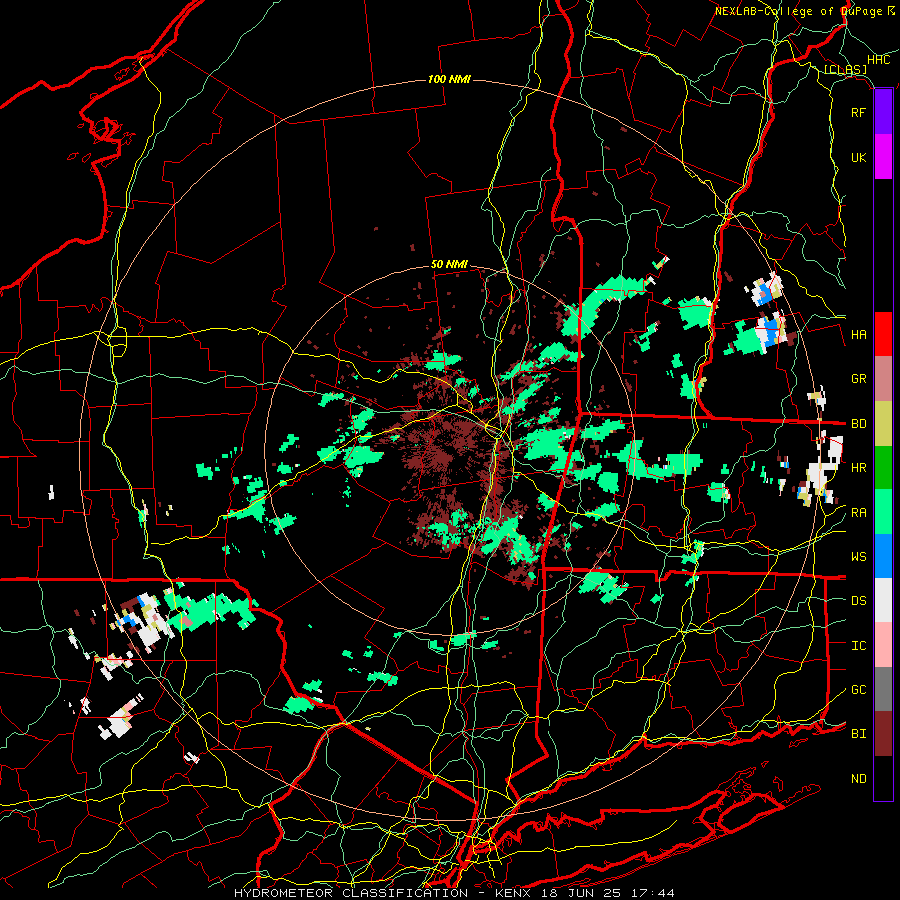Click the RF legend label
This screenshot has height=900, width=900.
click(858, 112)
